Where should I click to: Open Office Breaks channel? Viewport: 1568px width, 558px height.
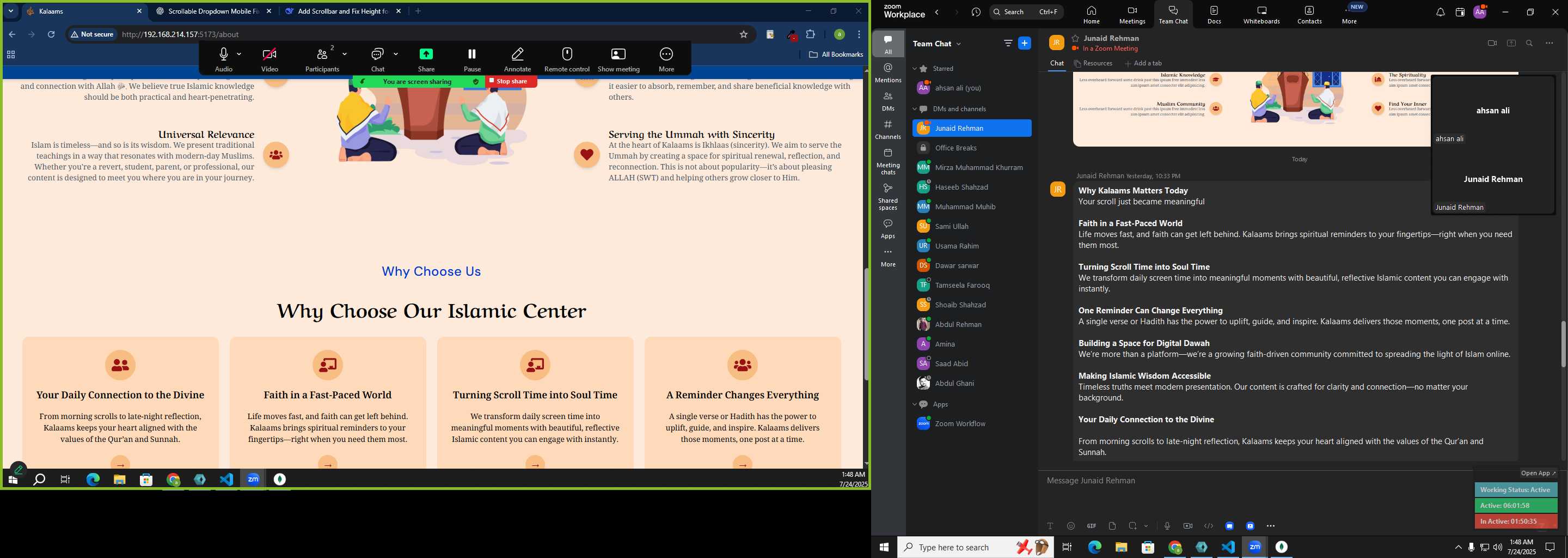971,148
